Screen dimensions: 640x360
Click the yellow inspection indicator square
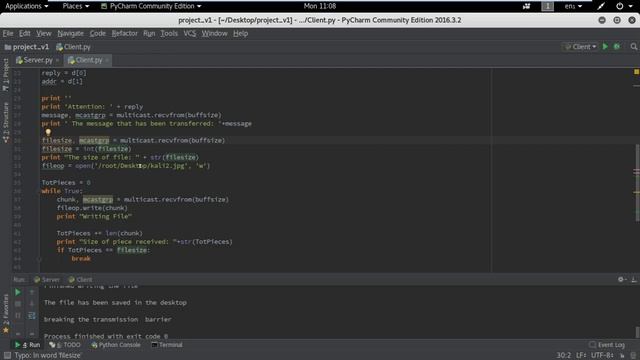pos(636,72)
